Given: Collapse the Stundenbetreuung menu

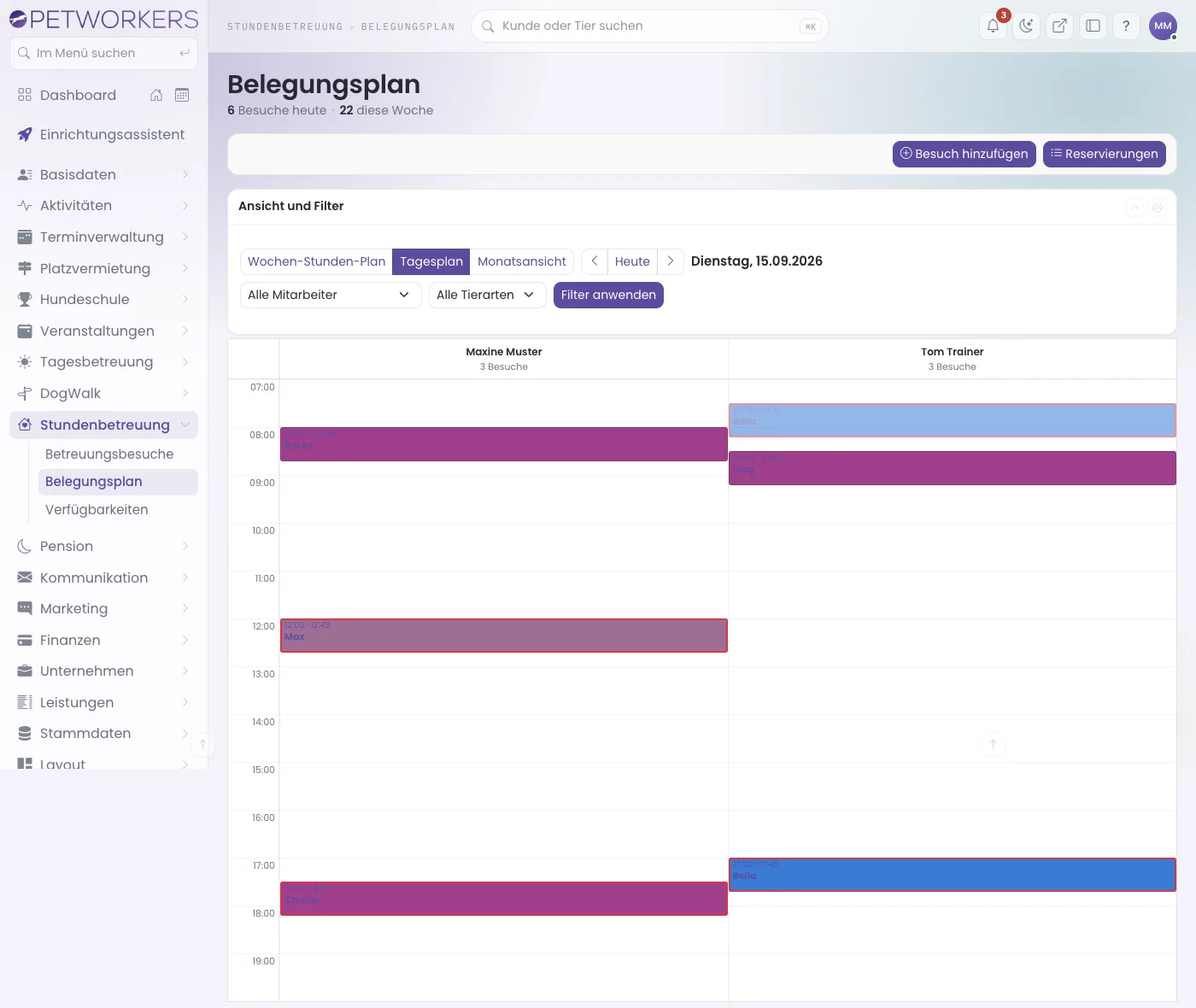Looking at the screenshot, I should pyautogui.click(x=103, y=425).
